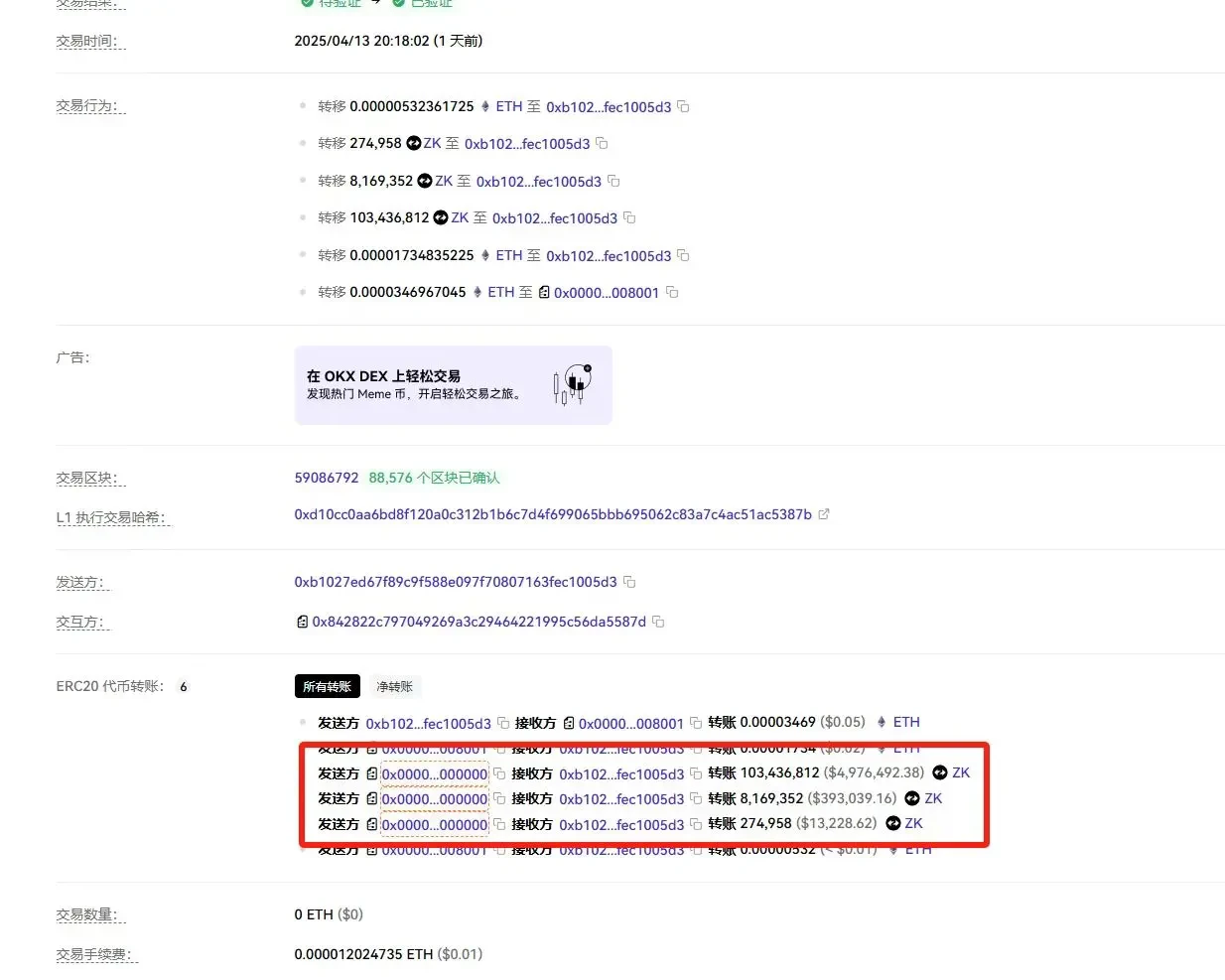
Task: Open the full sender address link
Action: (456, 582)
